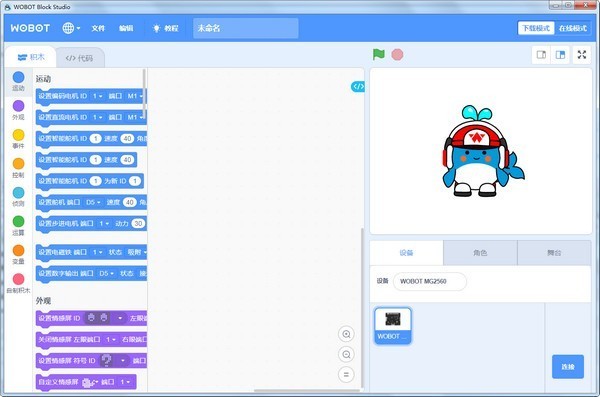
Task: Click the green flag to run program
Action: (x=378, y=54)
